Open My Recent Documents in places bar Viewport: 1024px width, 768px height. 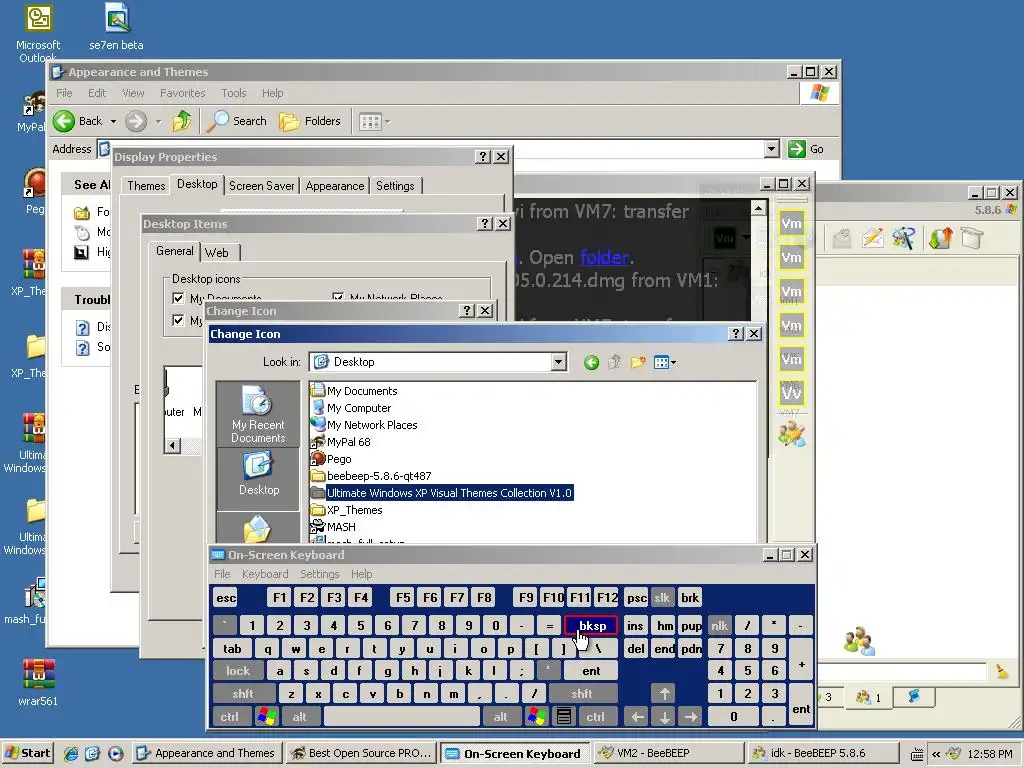coord(258,415)
